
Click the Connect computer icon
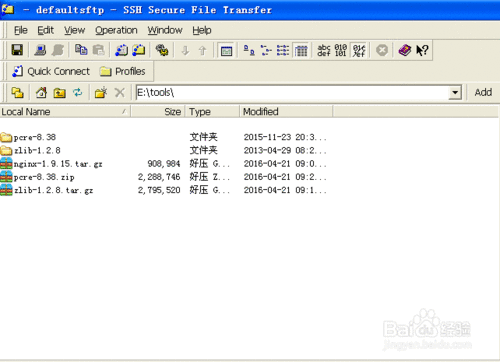click(40, 50)
